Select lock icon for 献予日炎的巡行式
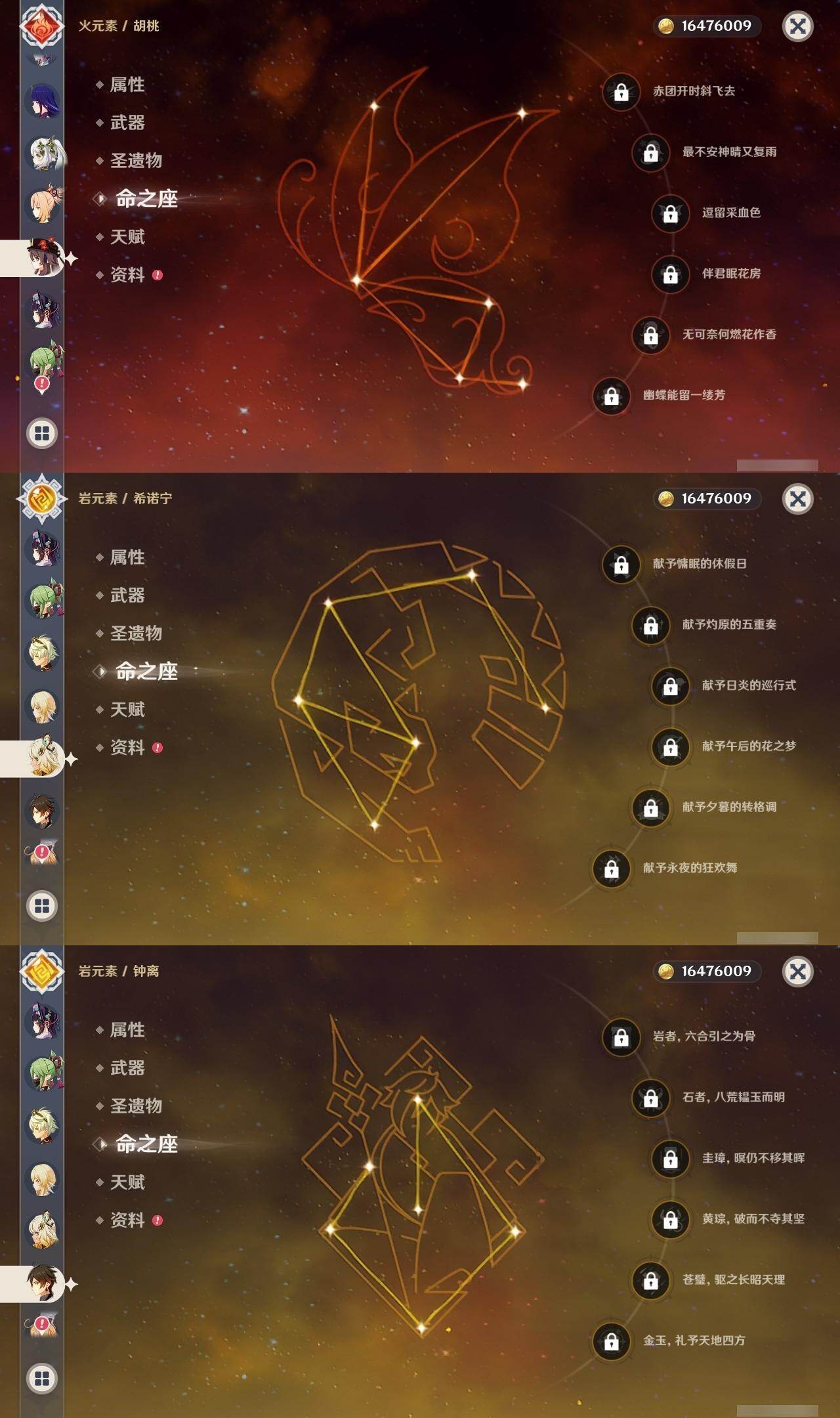The width and height of the screenshot is (840, 1418). click(670, 685)
